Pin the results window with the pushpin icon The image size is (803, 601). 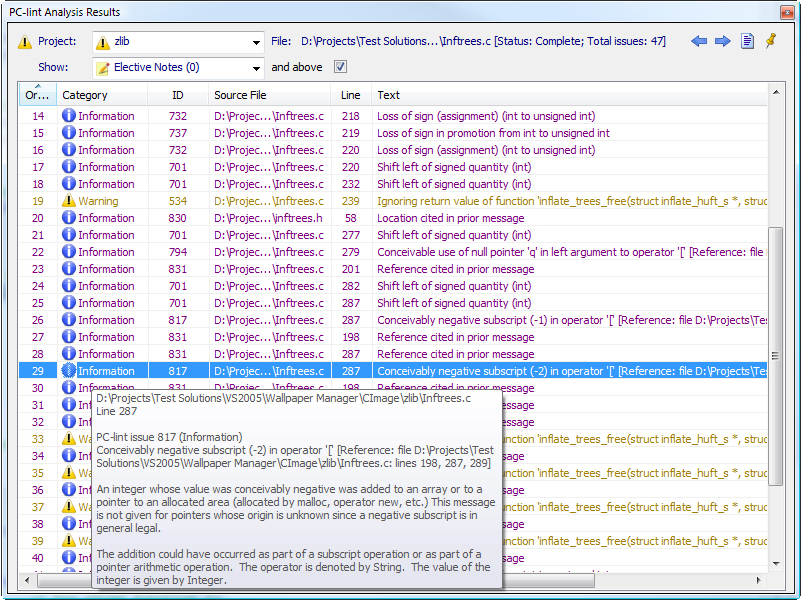(x=770, y=40)
